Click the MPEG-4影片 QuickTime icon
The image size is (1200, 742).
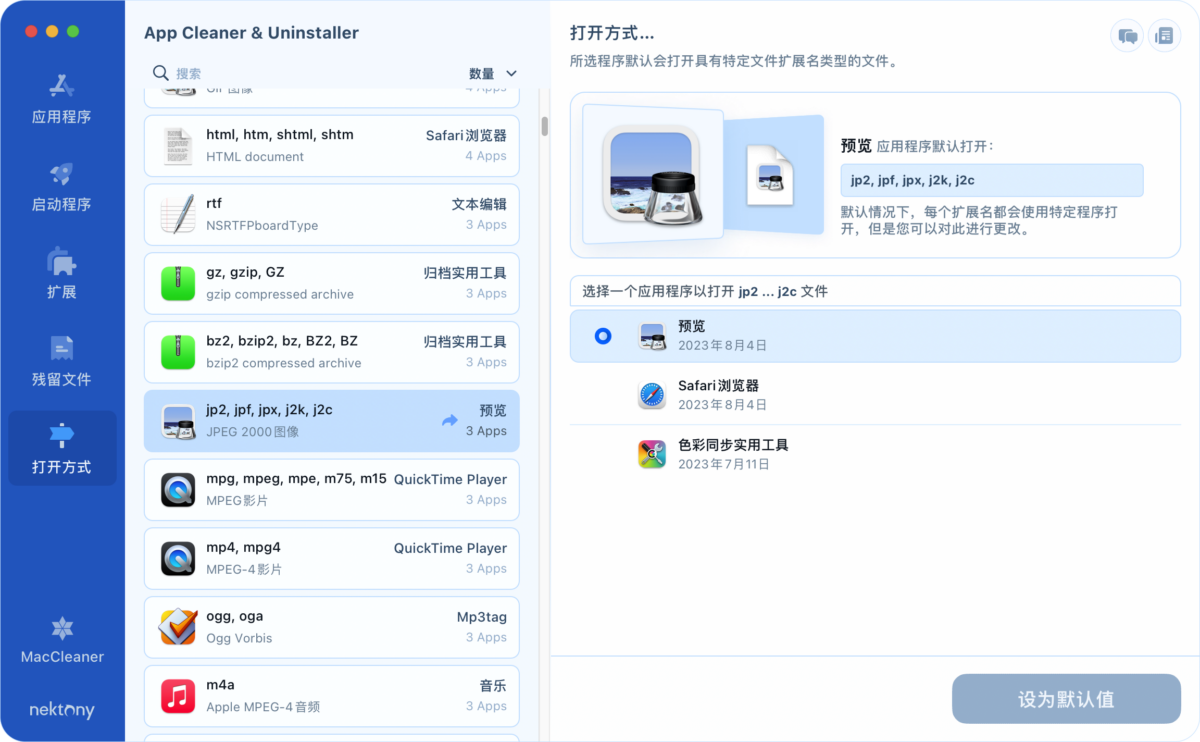click(x=178, y=558)
